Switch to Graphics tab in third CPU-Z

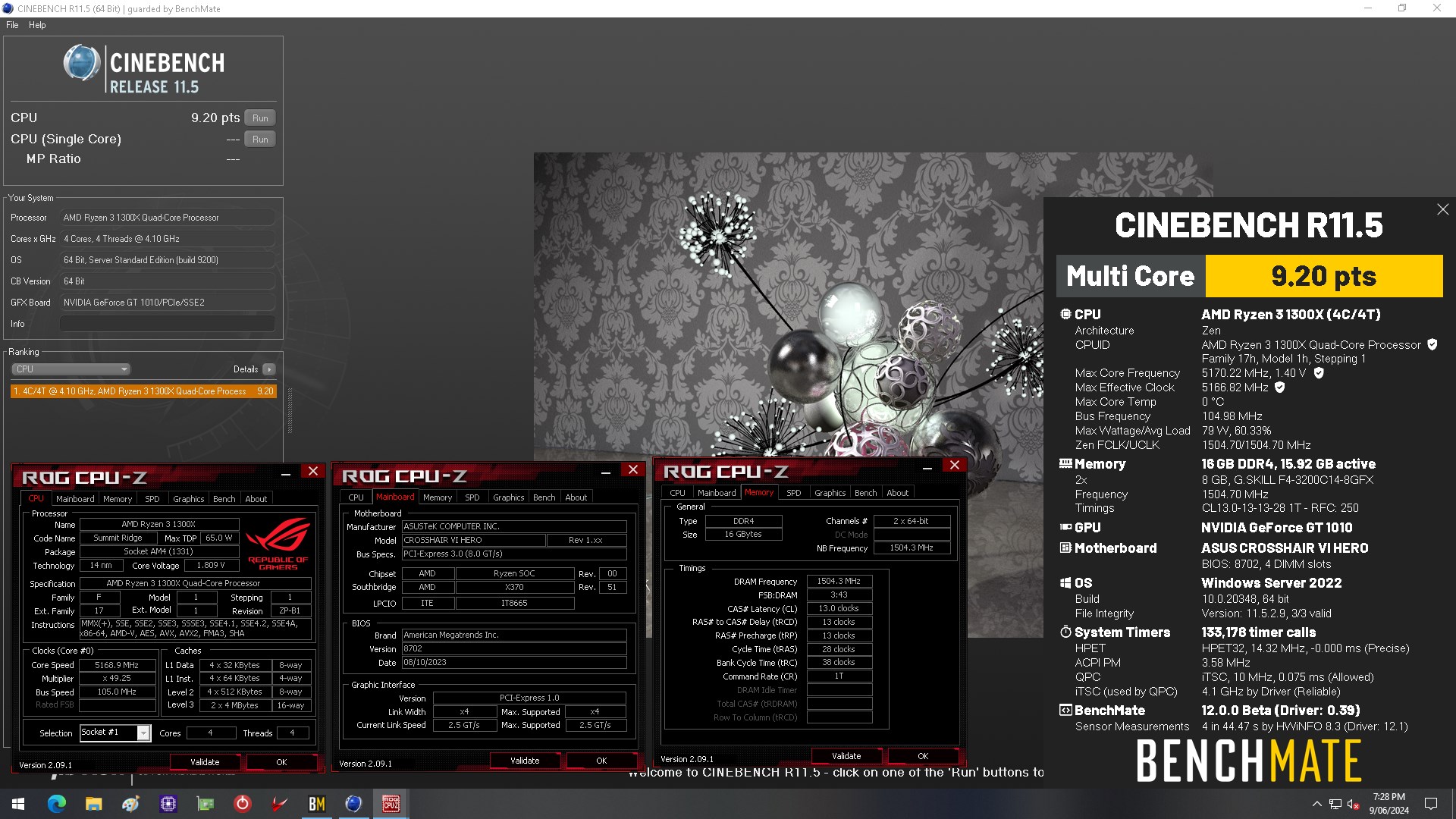pos(830,493)
